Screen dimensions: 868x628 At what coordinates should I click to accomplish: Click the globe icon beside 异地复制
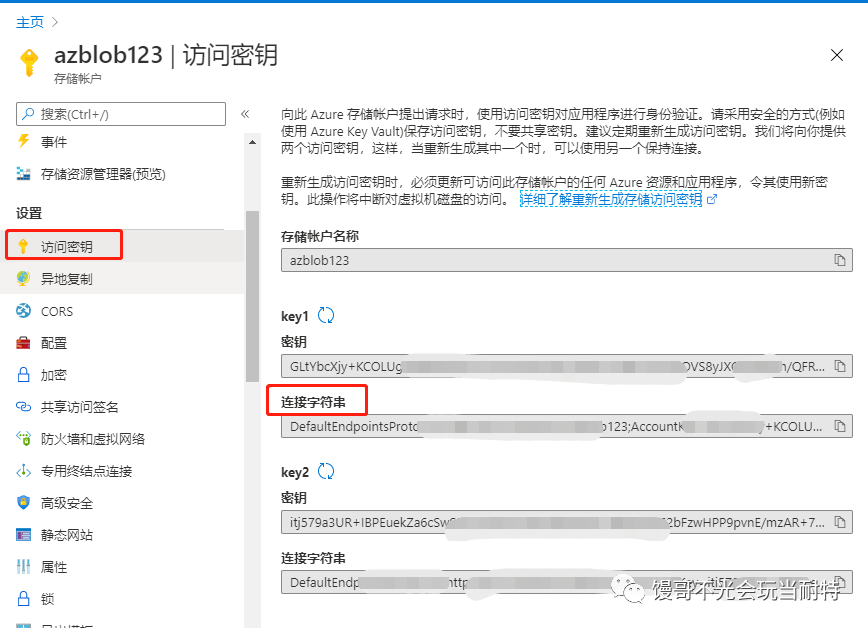[23, 278]
